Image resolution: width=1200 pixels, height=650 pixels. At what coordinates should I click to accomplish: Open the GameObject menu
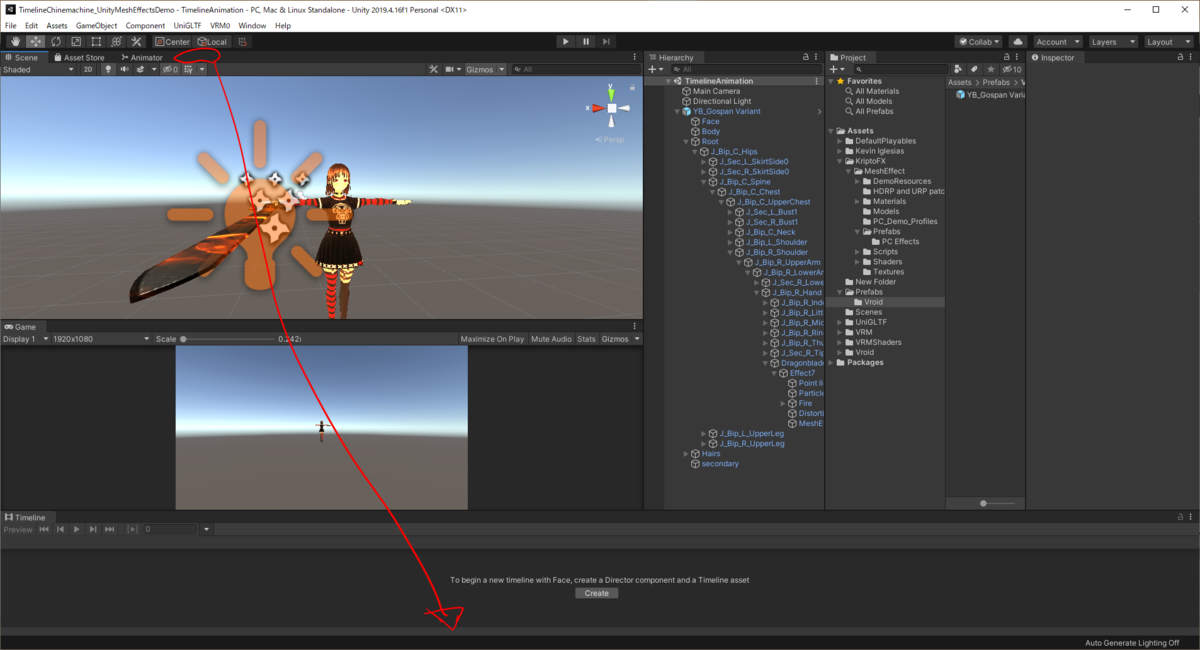pyautogui.click(x=96, y=25)
